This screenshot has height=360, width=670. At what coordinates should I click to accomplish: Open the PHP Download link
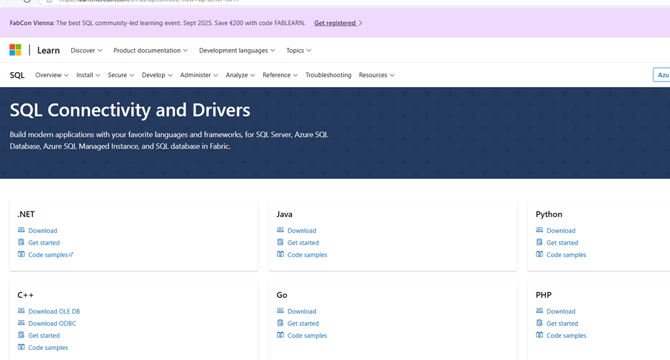click(561, 311)
